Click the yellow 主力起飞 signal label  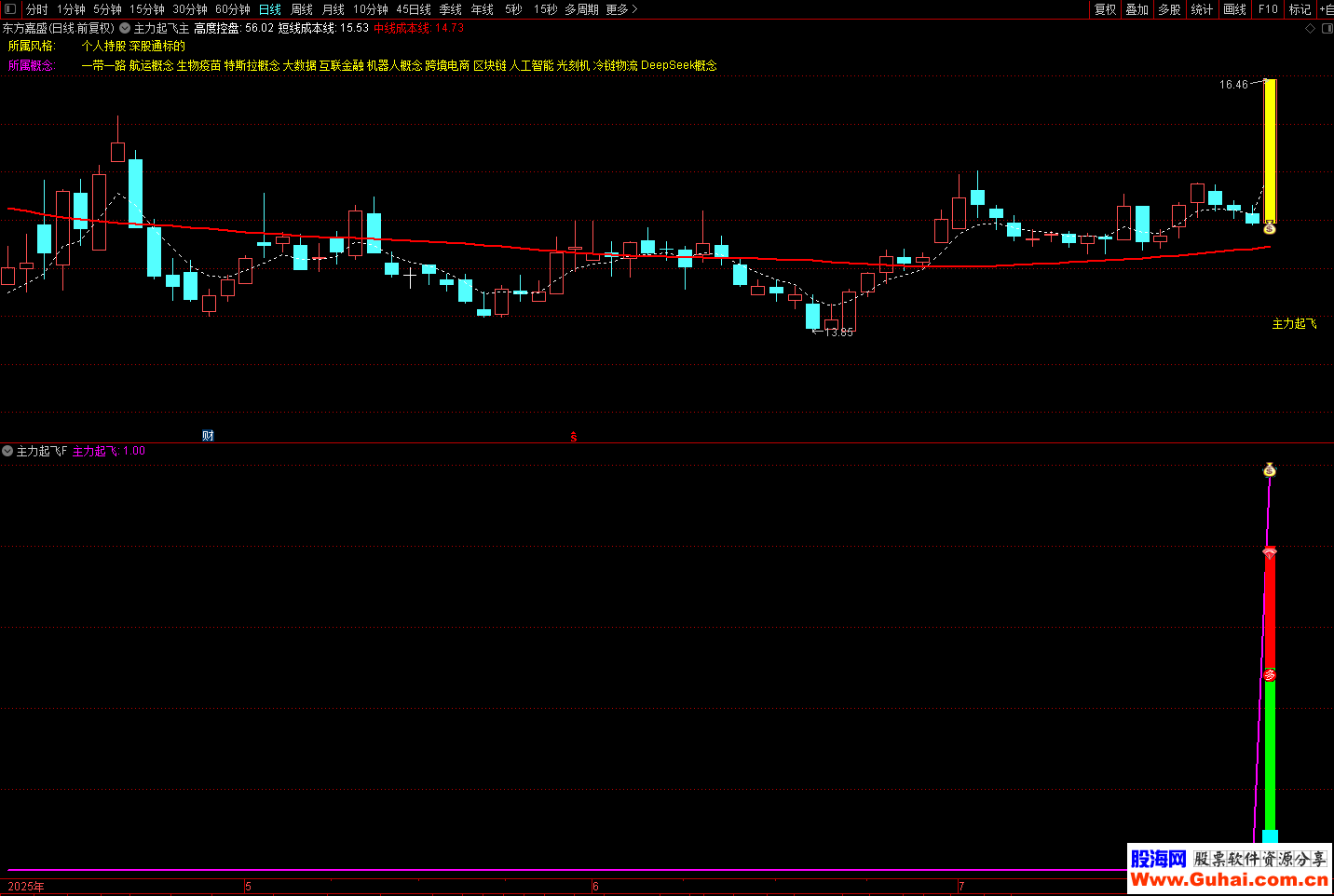(x=1295, y=324)
